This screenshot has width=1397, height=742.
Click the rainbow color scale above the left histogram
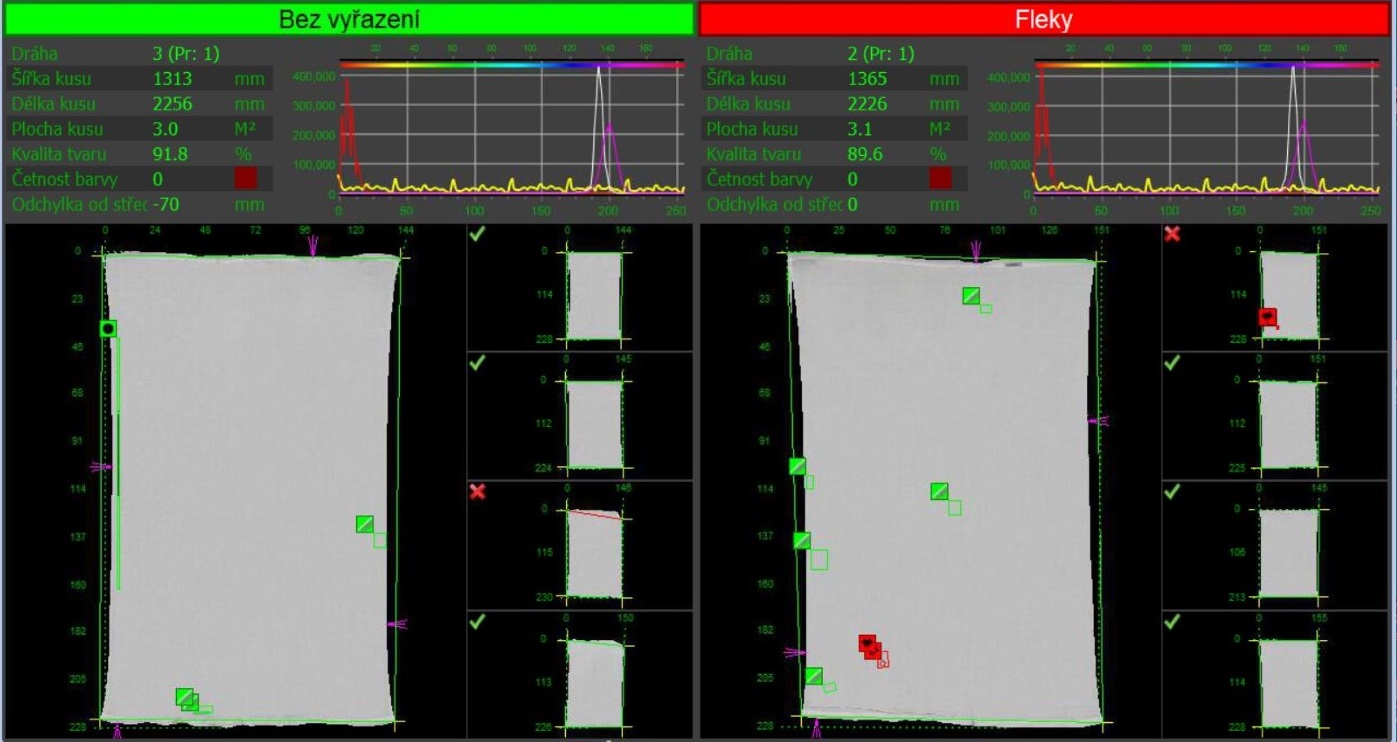tap(512, 64)
